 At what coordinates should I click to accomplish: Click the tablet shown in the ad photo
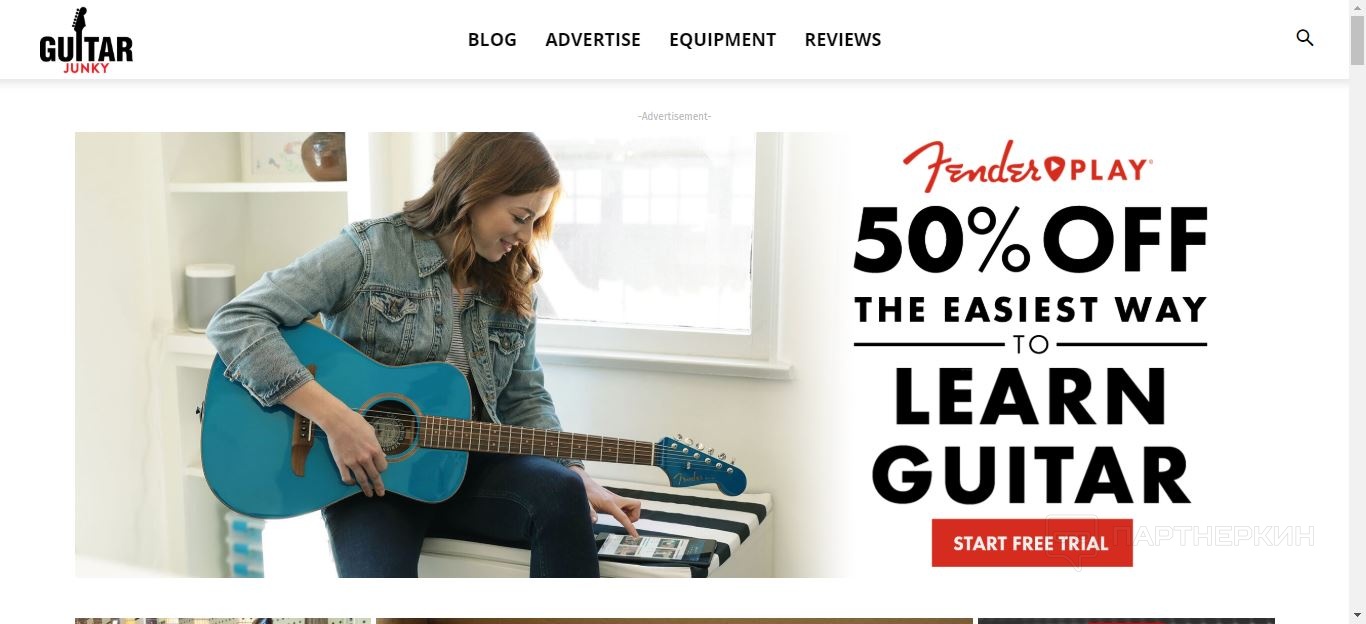click(x=656, y=547)
